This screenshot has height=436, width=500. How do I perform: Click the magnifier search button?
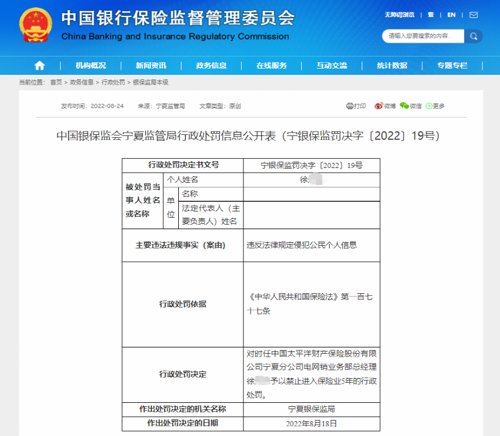tap(473, 36)
